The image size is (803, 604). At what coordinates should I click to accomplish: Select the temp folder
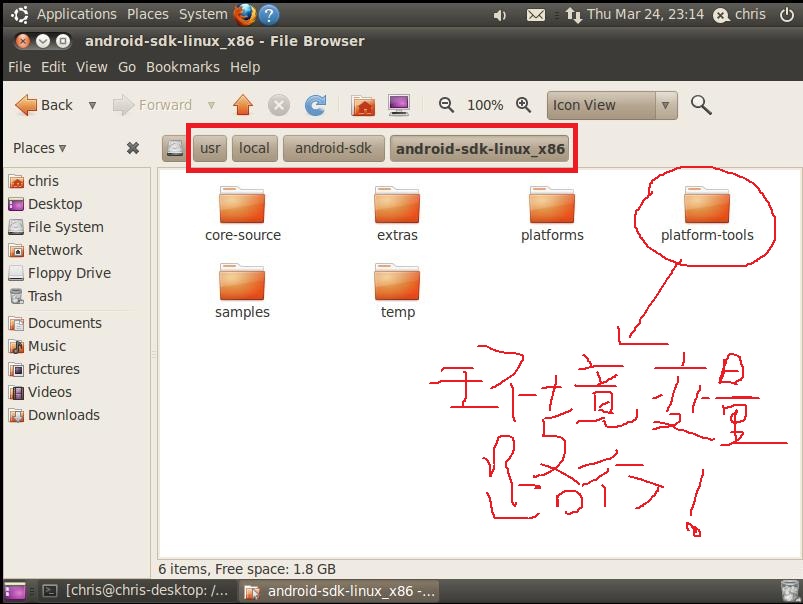pyautogui.click(x=397, y=291)
